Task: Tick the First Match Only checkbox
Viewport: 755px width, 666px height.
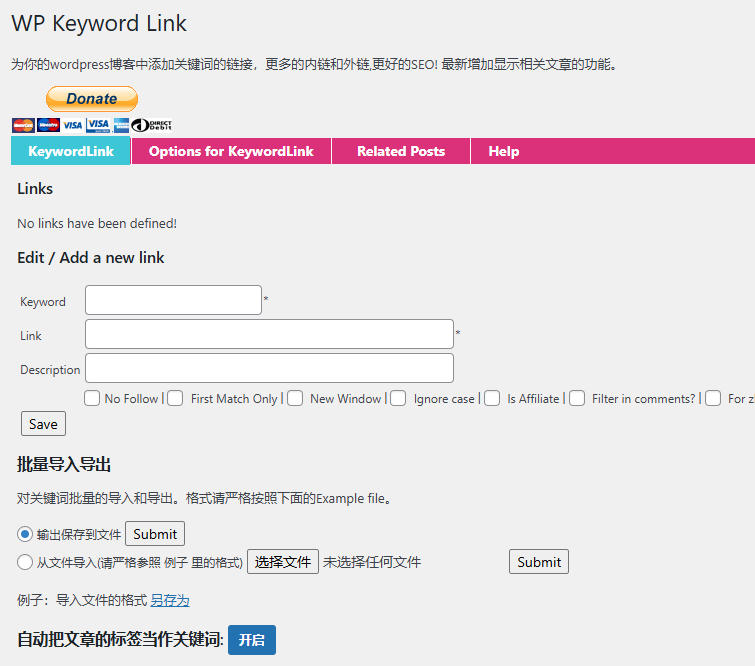Action: [x=175, y=398]
